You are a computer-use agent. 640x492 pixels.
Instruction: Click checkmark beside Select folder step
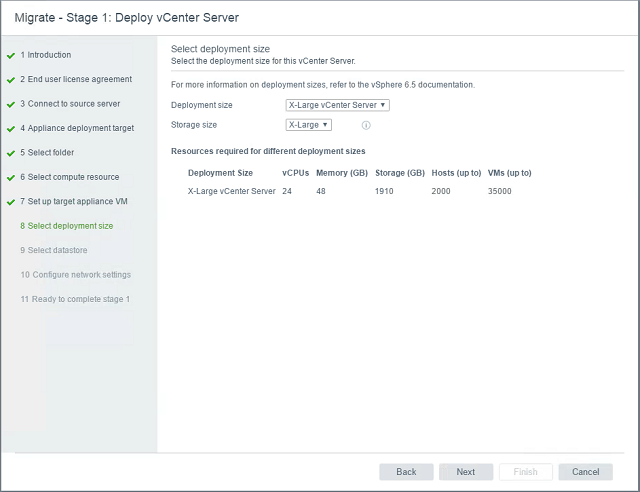[11, 154]
